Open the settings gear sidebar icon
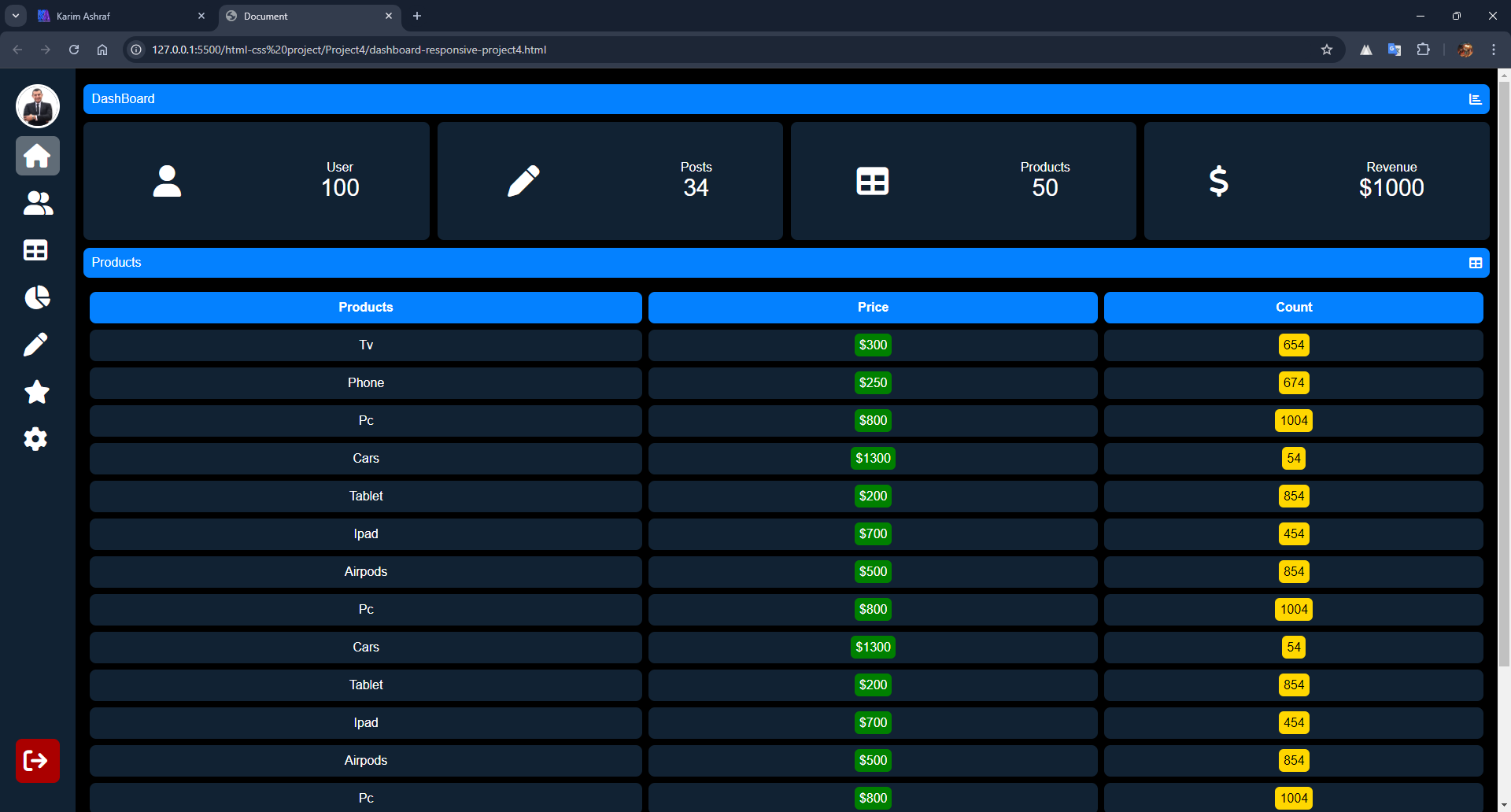1511x812 pixels. 35,439
